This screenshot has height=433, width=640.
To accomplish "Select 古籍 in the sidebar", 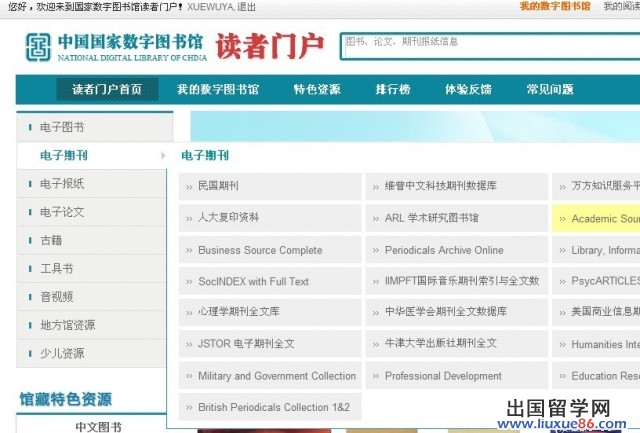I will coord(92,240).
